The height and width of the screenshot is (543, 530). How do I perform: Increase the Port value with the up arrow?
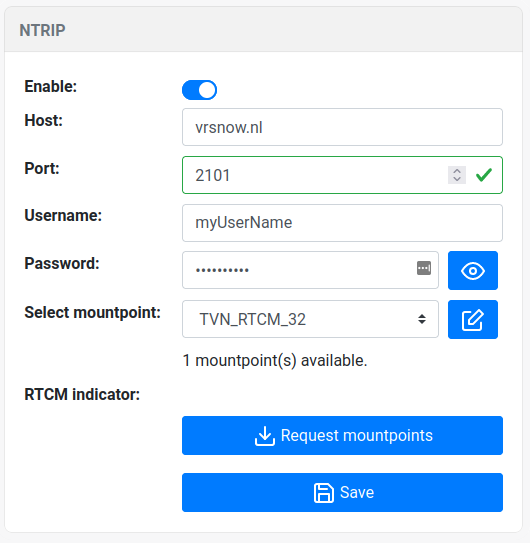coord(457,171)
